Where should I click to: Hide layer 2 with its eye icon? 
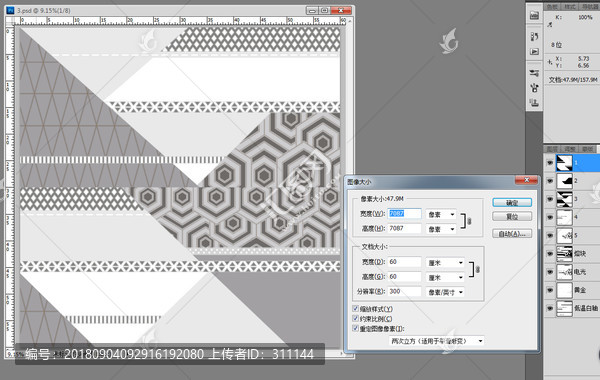[x=550, y=181]
